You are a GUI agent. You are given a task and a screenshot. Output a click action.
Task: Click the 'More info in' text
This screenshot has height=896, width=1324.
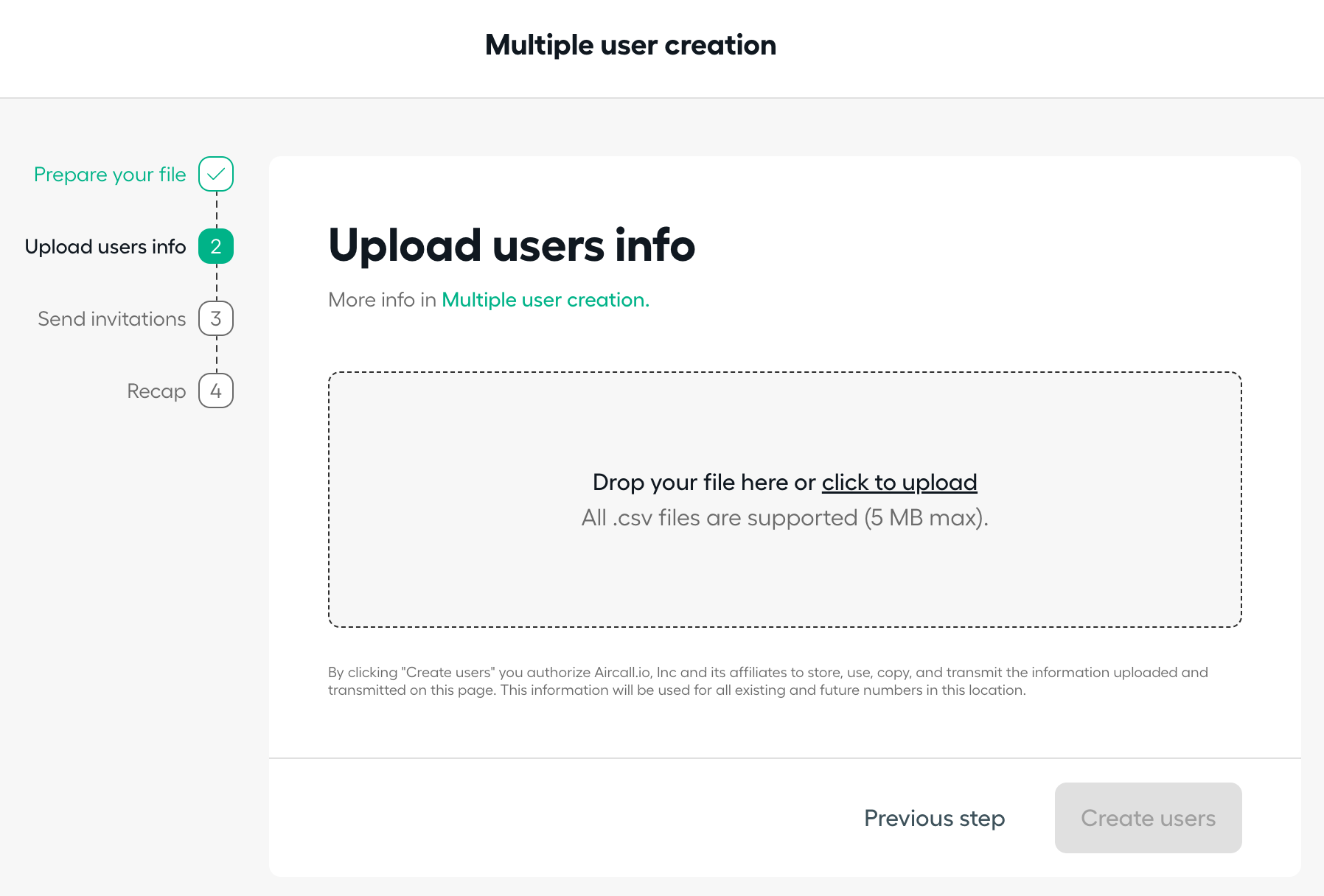(x=383, y=300)
